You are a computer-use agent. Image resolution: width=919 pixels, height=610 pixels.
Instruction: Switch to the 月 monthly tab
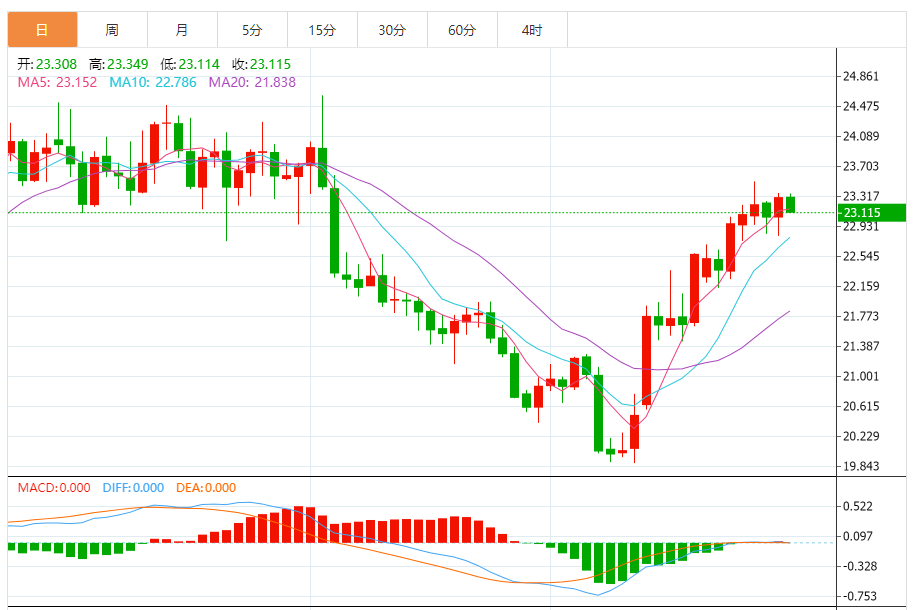point(182,30)
